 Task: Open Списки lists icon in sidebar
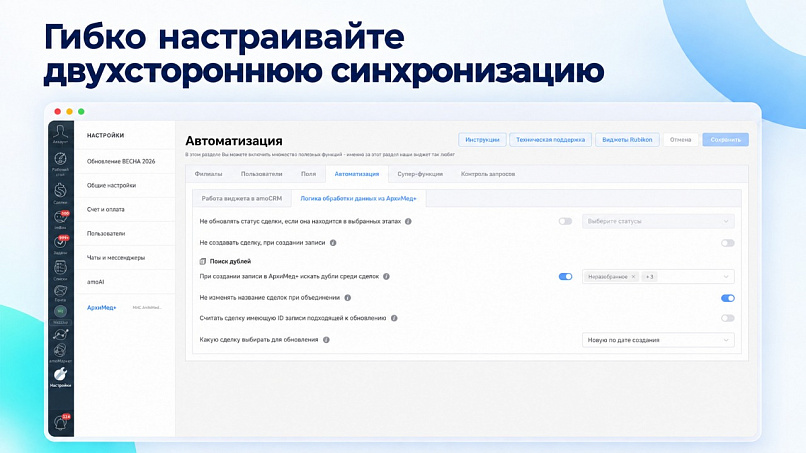coord(61,267)
